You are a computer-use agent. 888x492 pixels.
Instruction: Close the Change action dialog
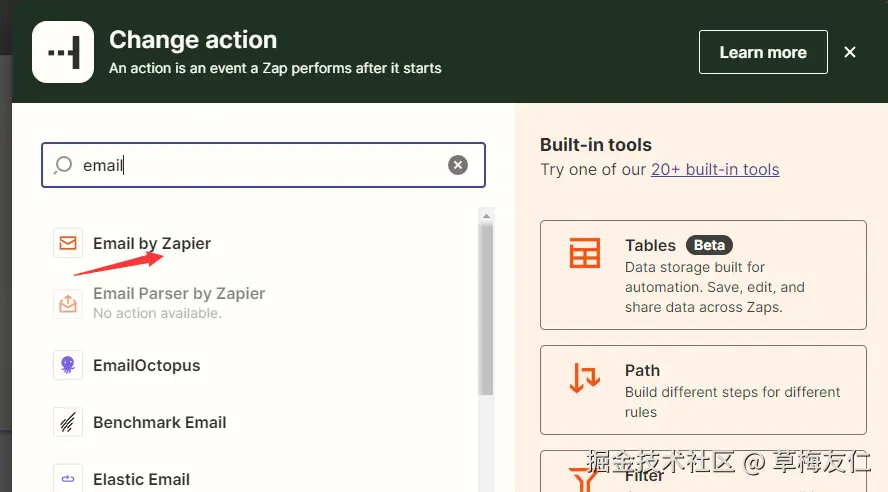click(x=850, y=52)
